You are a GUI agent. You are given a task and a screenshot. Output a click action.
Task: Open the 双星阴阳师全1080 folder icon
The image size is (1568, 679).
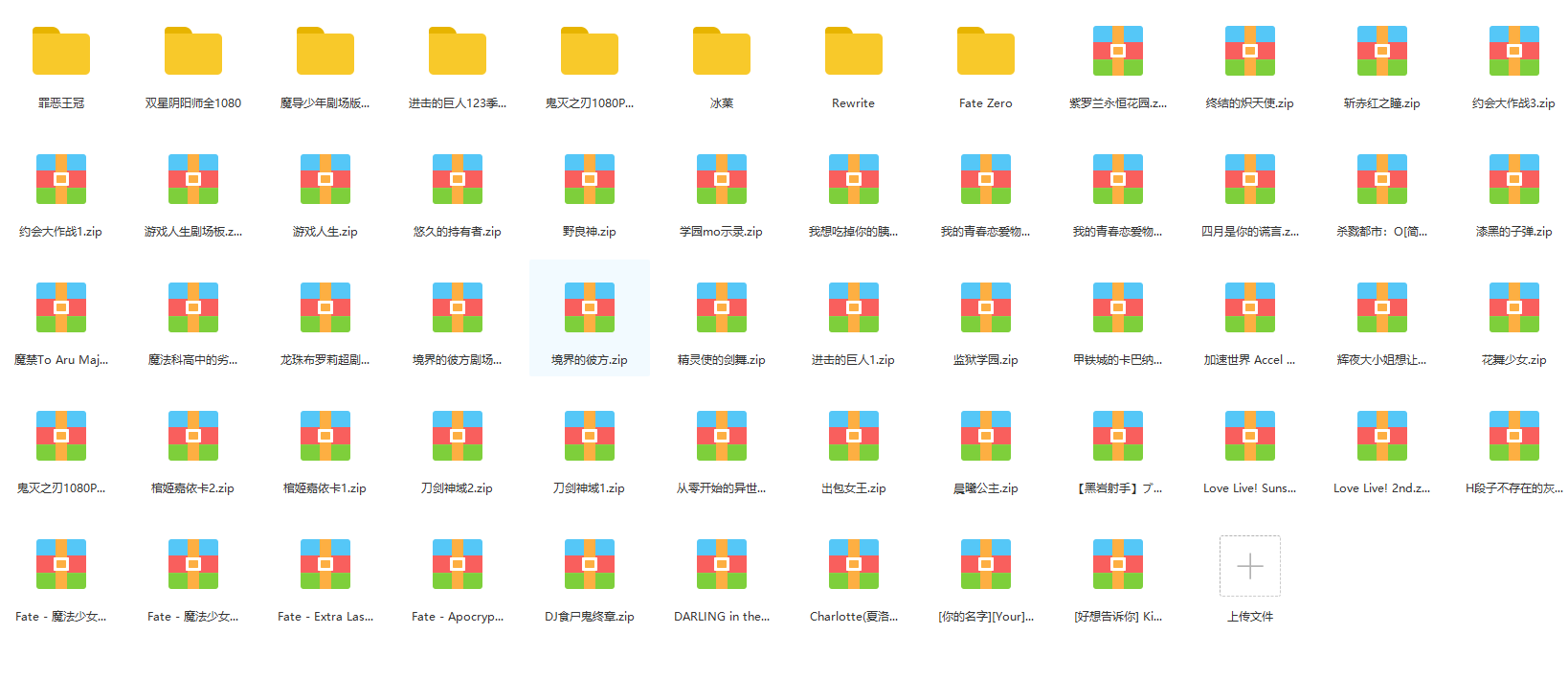tap(193, 51)
